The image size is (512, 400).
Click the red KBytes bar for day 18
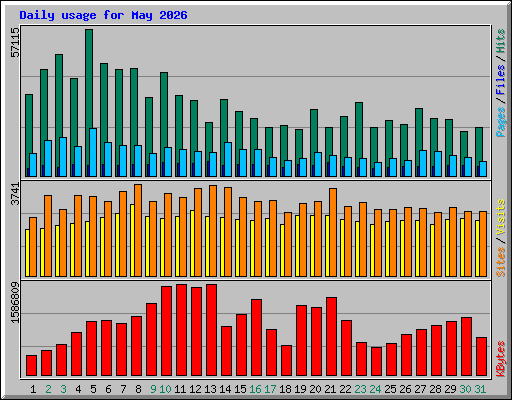tap(286, 361)
